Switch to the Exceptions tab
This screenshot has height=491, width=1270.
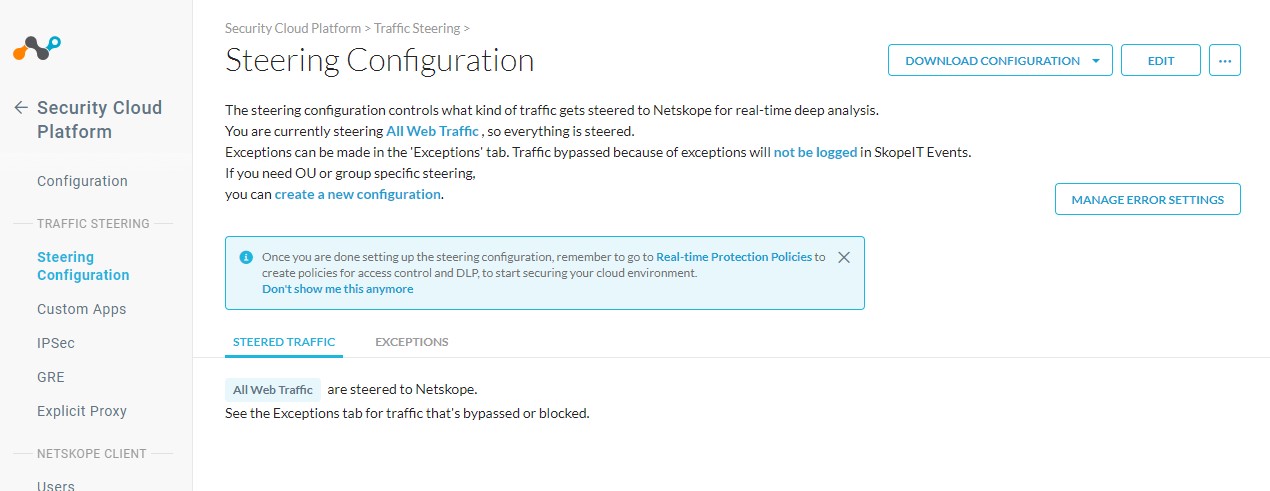tap(411, 342)
